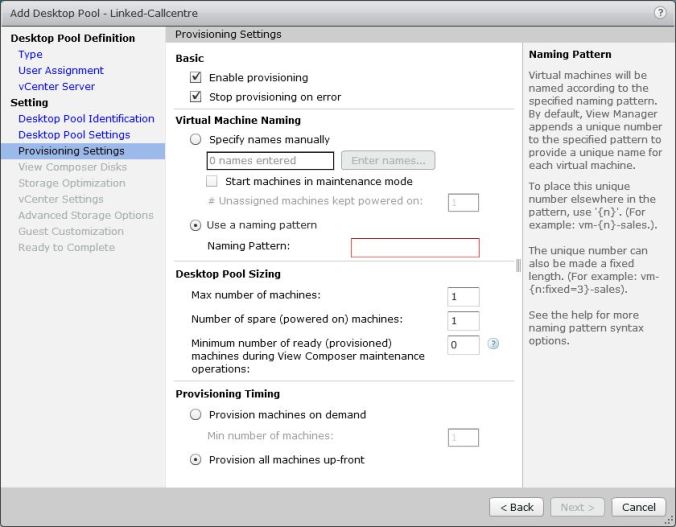This screenshot has width=676, height=527.
Task: Navigate to Desktop Pool Identification
Action: tap(86, 118)
